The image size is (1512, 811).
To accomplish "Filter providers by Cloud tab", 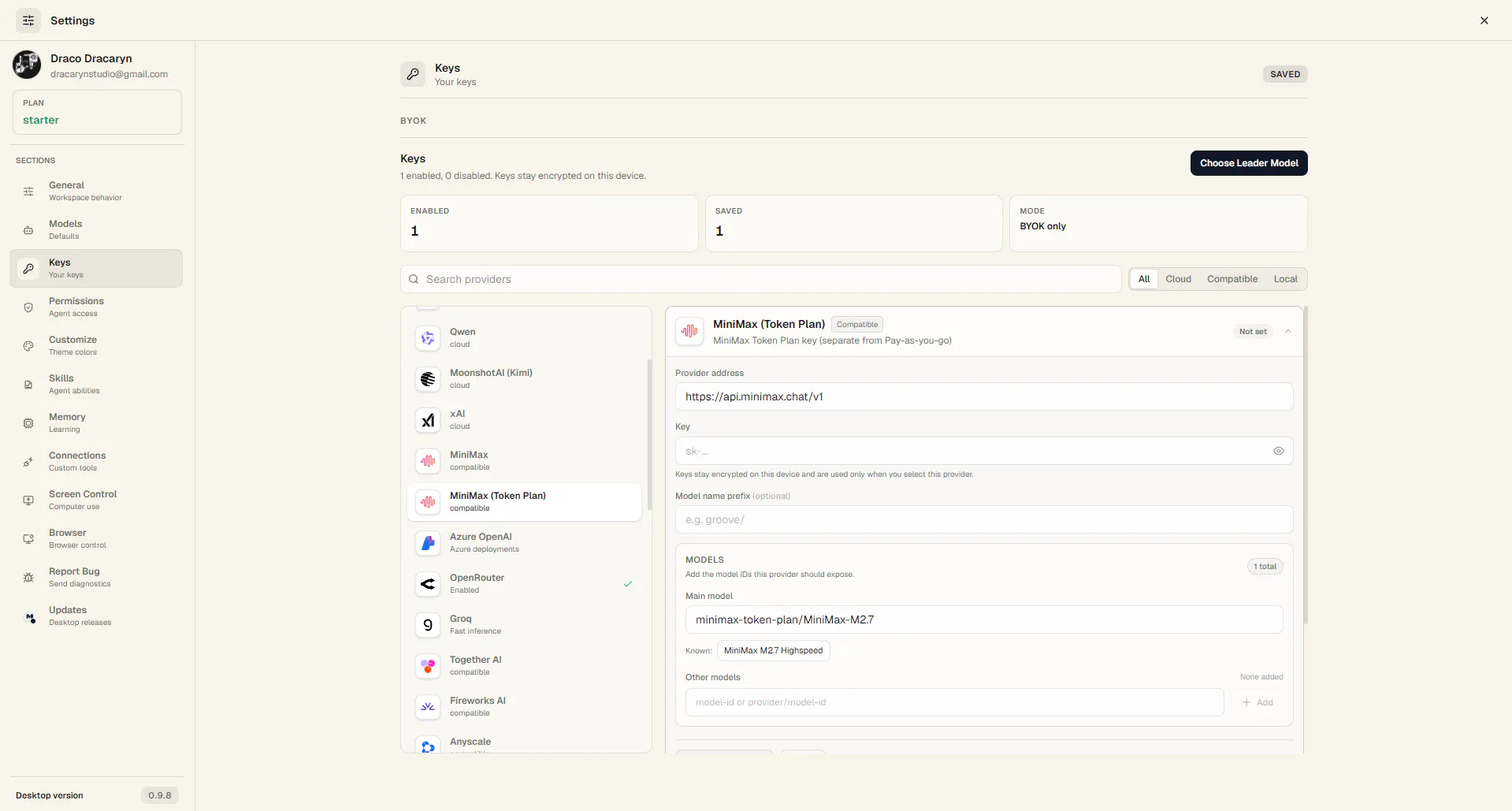I will [x=1178, y=279].
